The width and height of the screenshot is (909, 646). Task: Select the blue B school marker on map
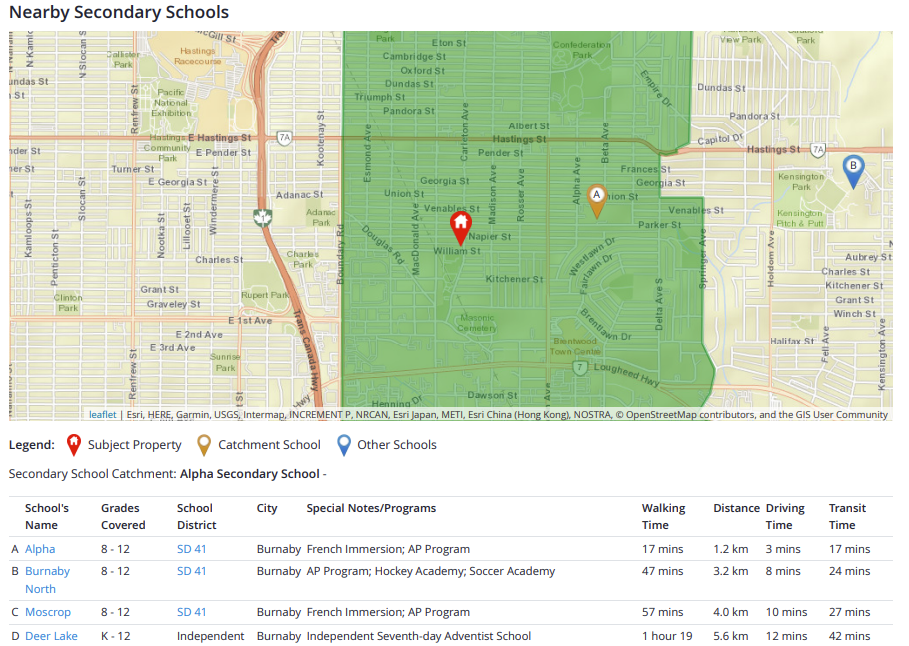853,170
